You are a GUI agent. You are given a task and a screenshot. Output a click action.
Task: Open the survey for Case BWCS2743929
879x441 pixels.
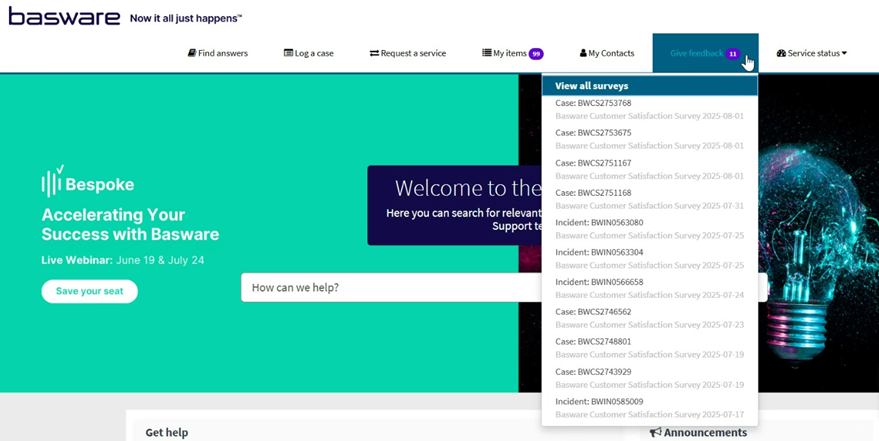pos(650,378)
